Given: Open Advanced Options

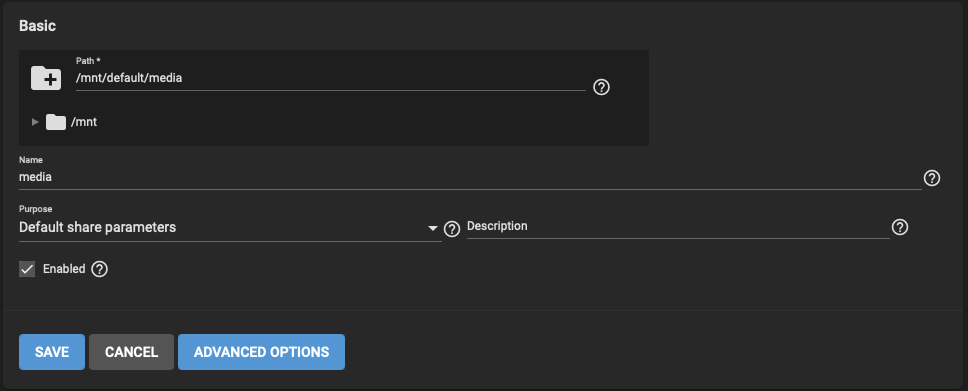Looking at the screenshot, I should tap(261, 352).
